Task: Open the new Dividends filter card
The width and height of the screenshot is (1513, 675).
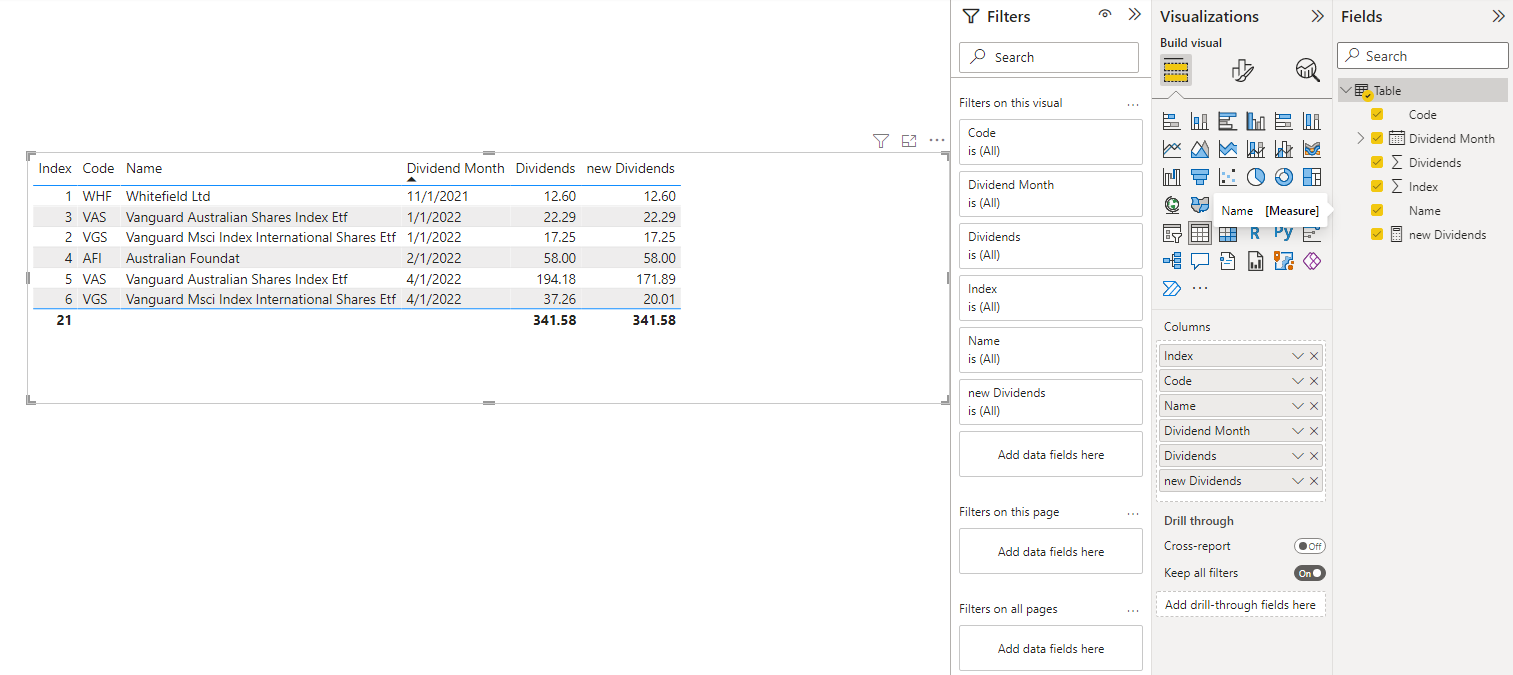Action: coord(1050,402)
